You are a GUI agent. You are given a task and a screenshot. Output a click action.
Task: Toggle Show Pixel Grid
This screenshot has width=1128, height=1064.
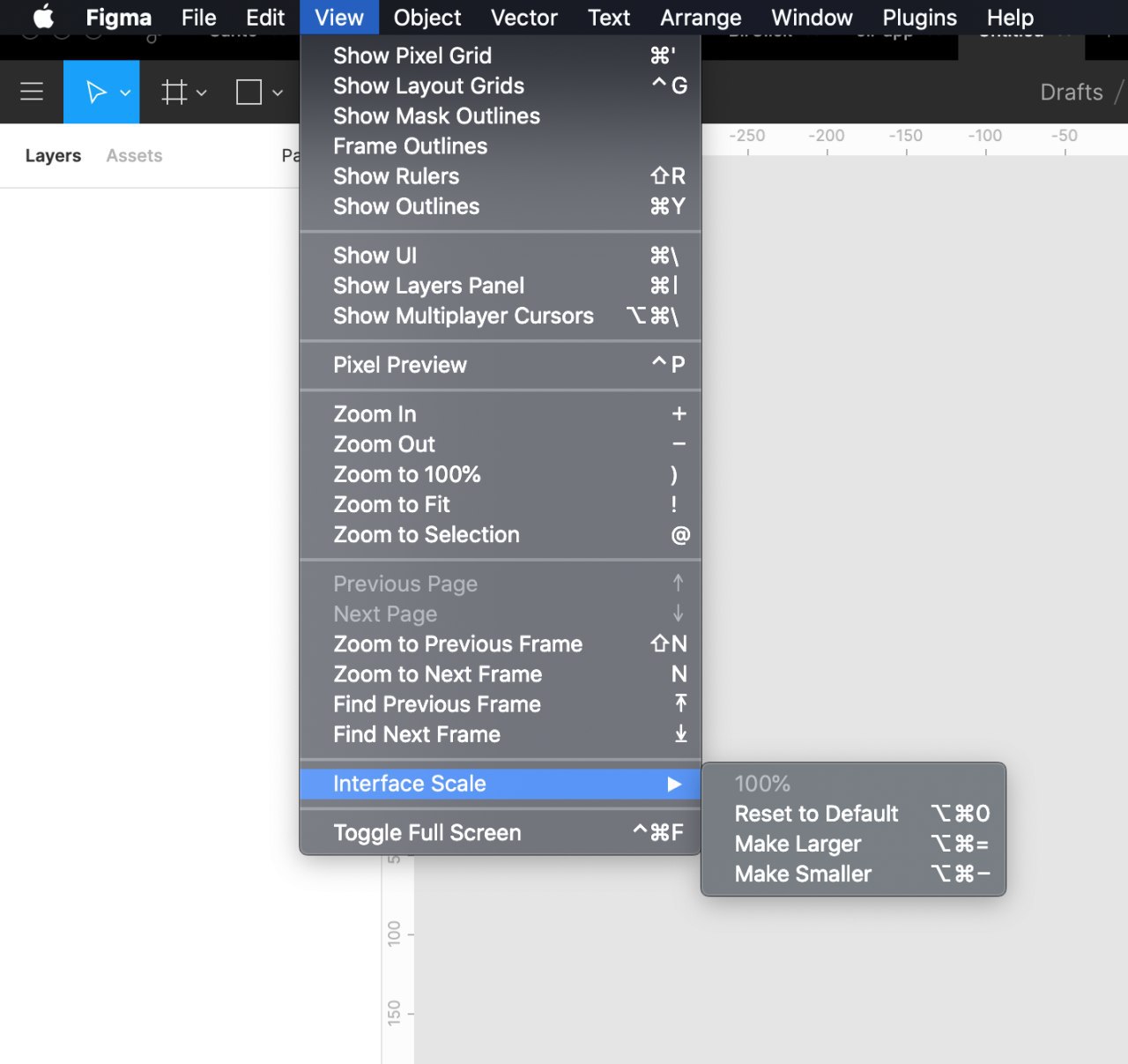tap(501, 56)
